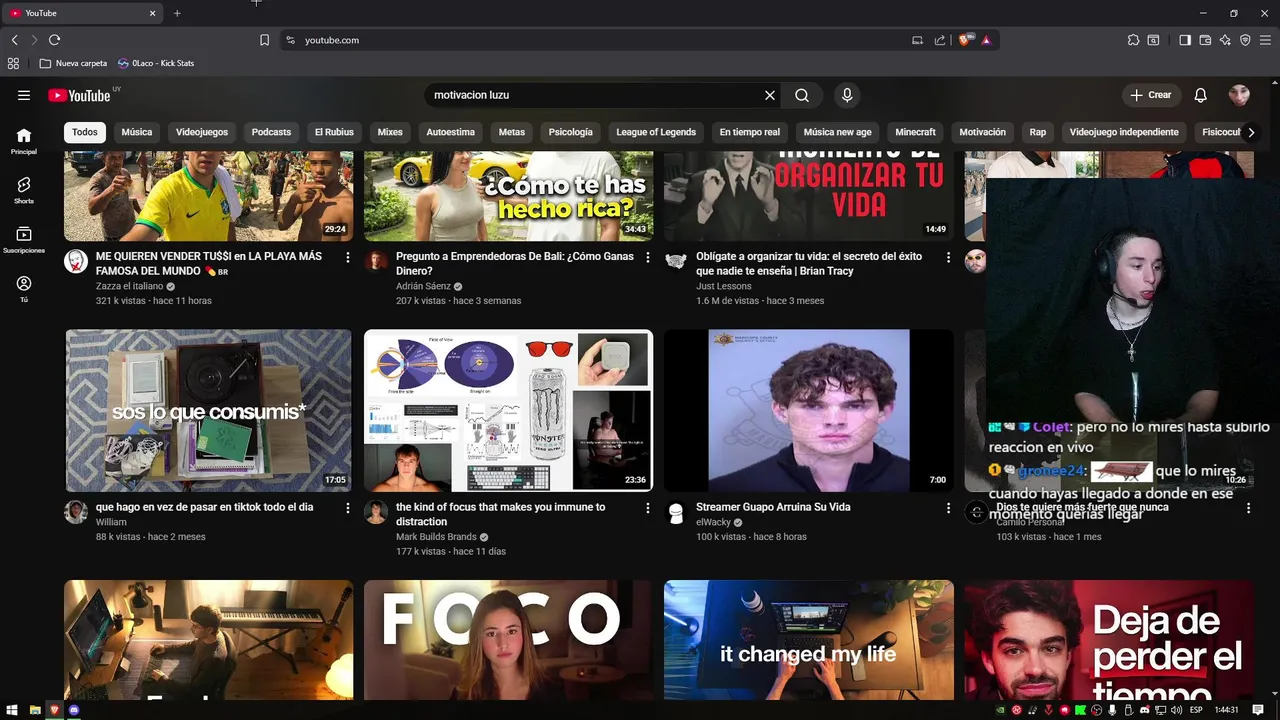
Task: Go back with browser back arrow
Action: tap(14, 40)
